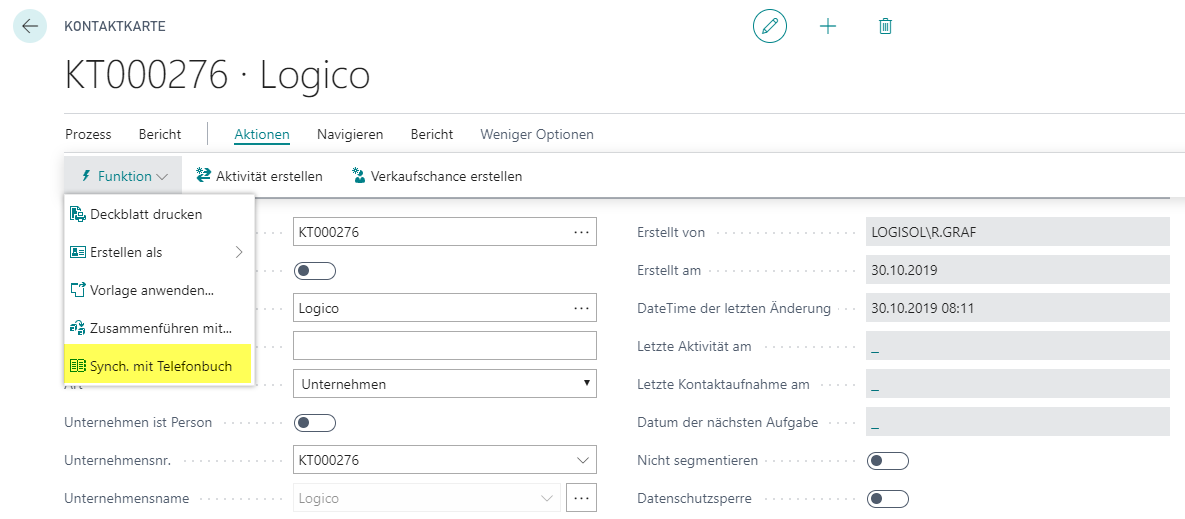Click Datum der nächsten Aufgabe link
The image size is (1185, 519).
point(875,424)
